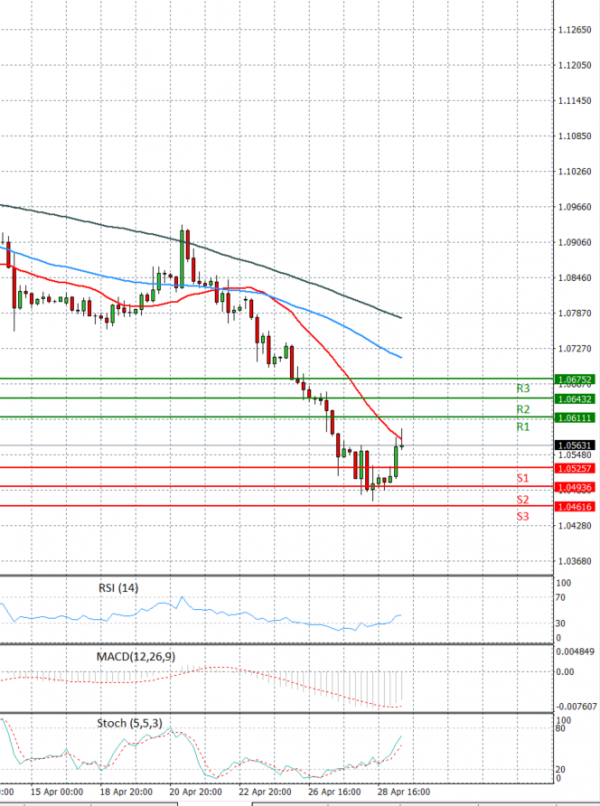Click the 15 Apr 00:00 time label

coord(57,792)
